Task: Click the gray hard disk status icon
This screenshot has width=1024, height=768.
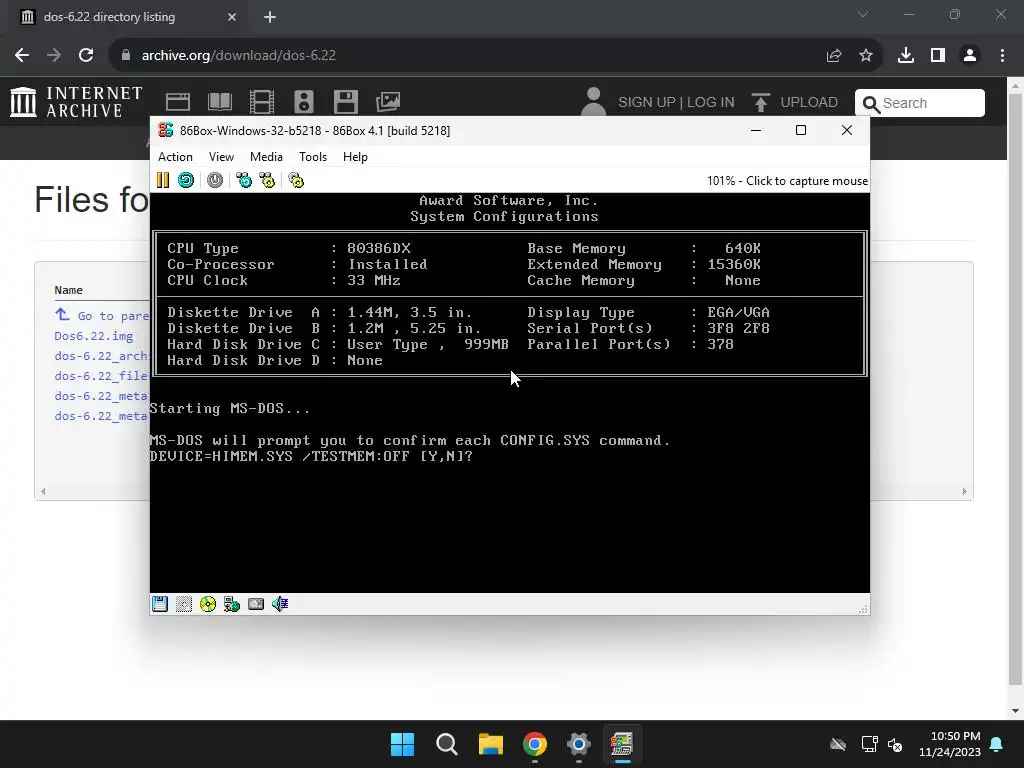Action: tap(256, 604)
